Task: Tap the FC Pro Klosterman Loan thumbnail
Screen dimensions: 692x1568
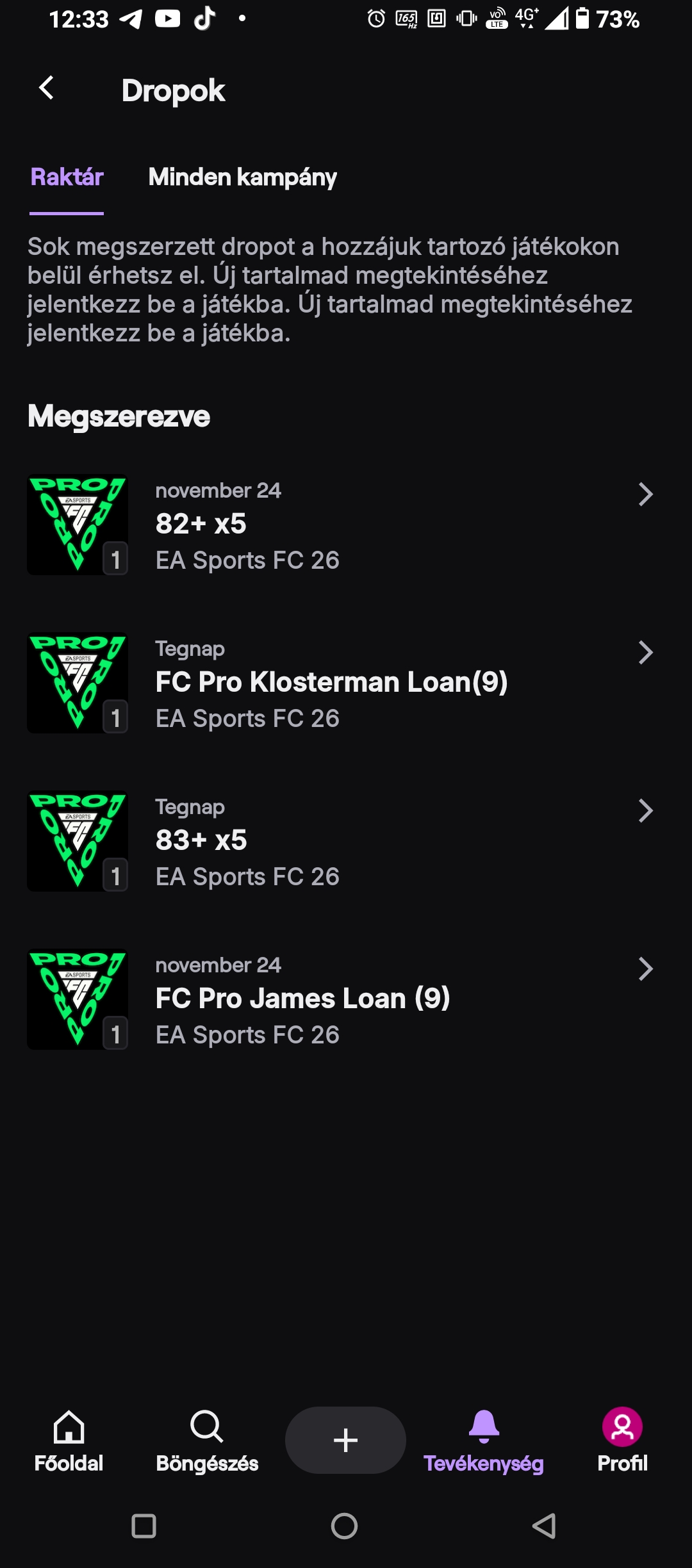Action: [x=78, y=683]
